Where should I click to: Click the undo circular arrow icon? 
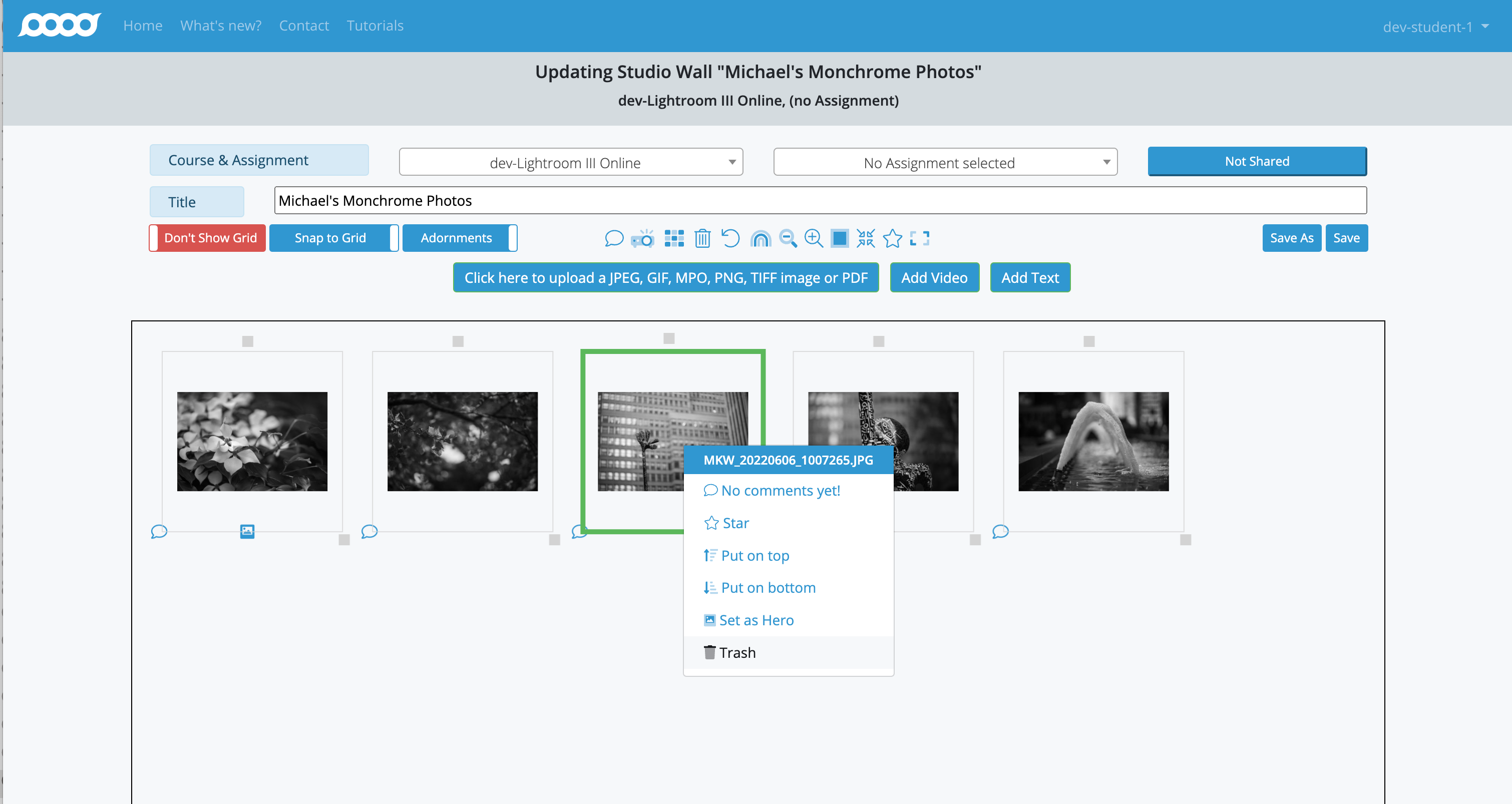[730, 238]
